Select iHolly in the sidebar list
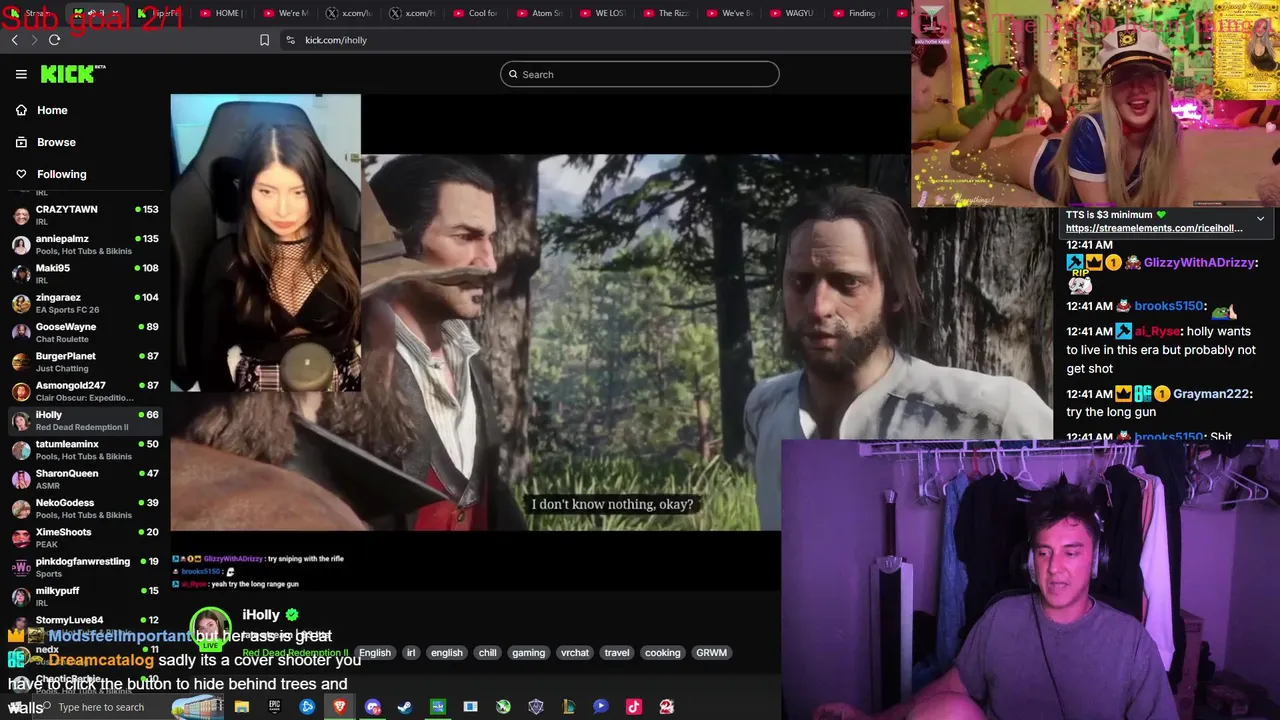This screenshot has width=1280, height=720. point(84,420)
